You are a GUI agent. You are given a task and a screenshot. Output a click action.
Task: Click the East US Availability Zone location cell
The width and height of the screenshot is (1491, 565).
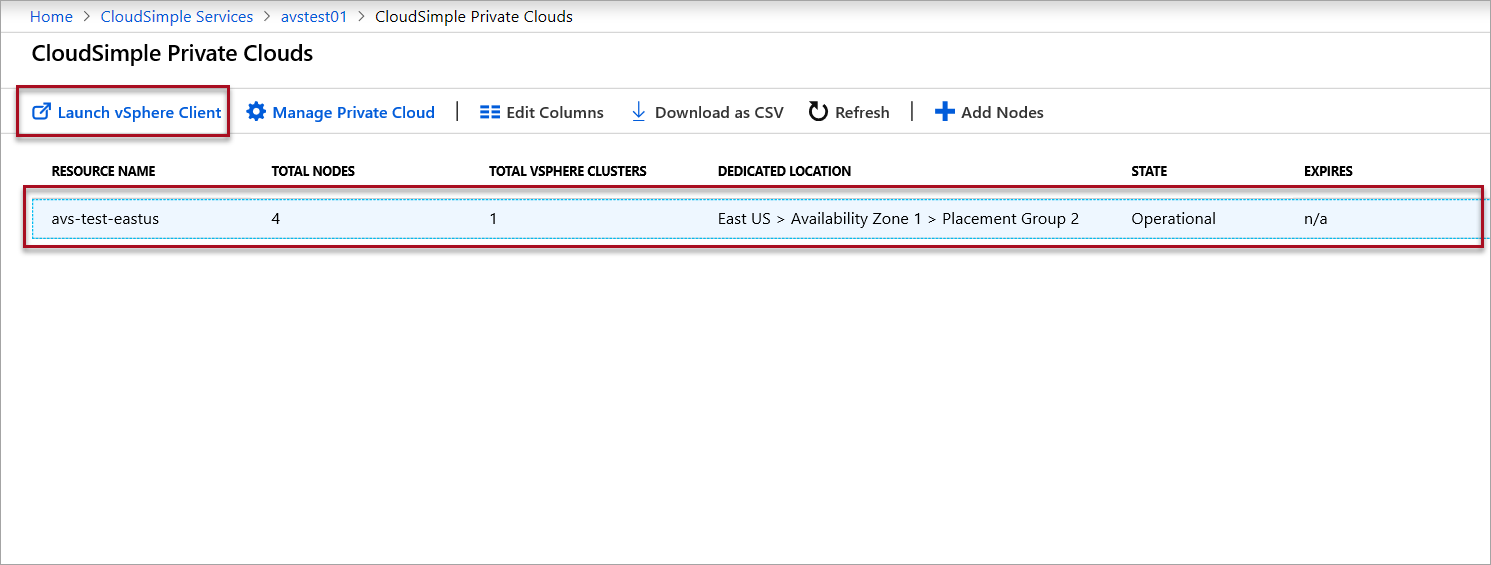click(898, 218)
